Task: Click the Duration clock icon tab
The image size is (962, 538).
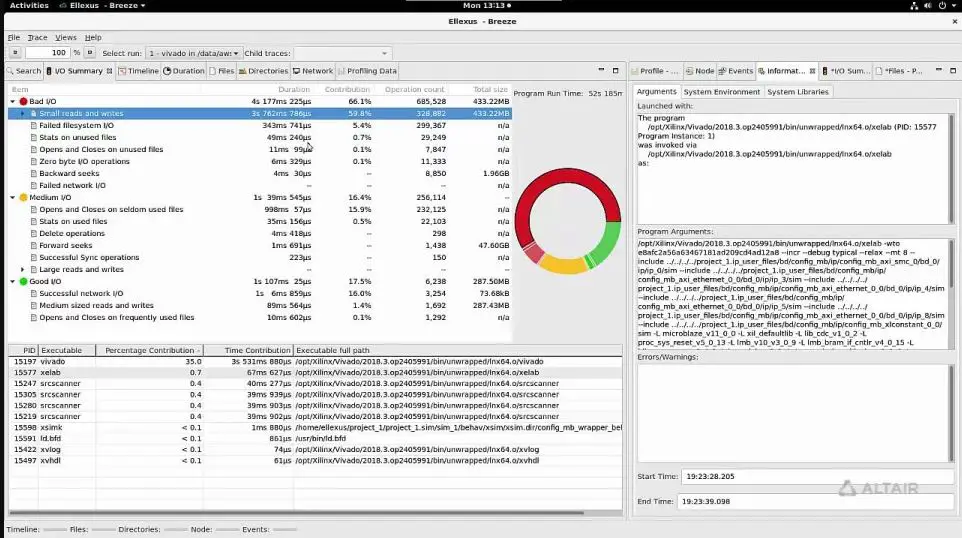Action: pyautogui.click(x=167, y=71)
